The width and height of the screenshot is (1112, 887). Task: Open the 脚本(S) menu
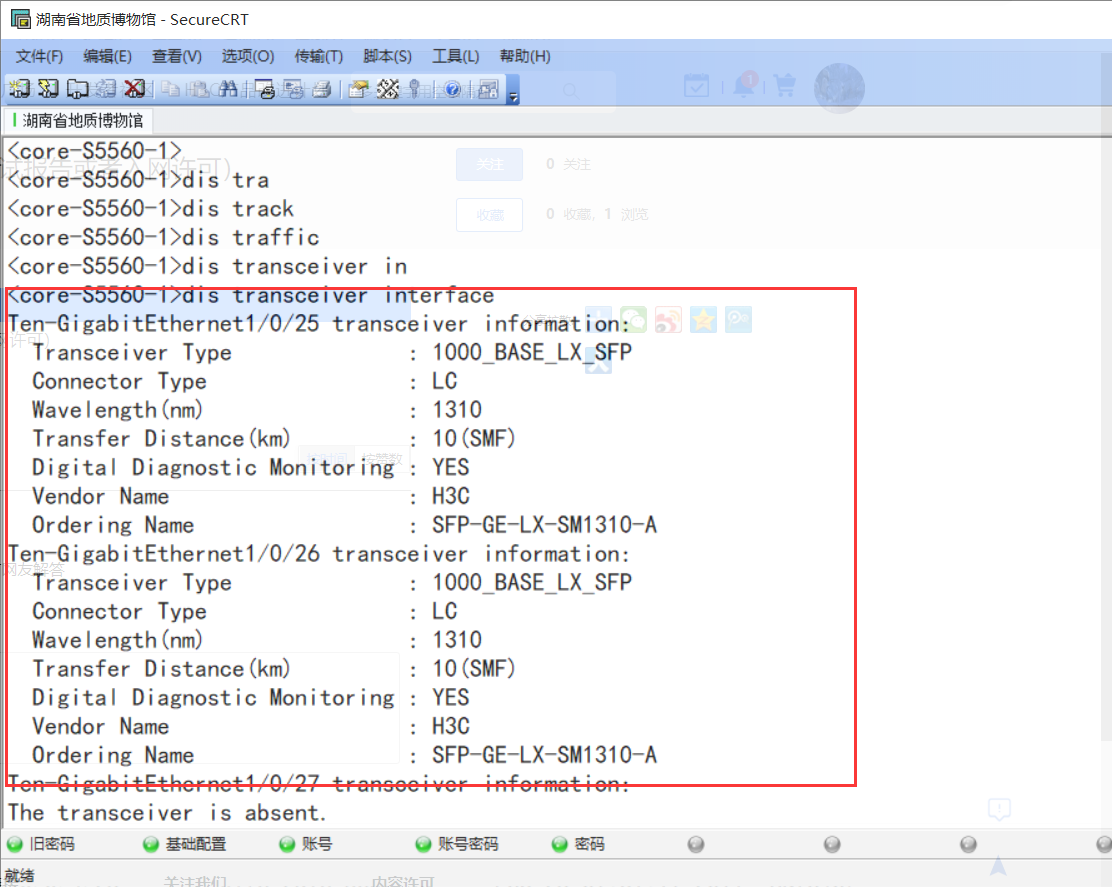tap(387, 57)
